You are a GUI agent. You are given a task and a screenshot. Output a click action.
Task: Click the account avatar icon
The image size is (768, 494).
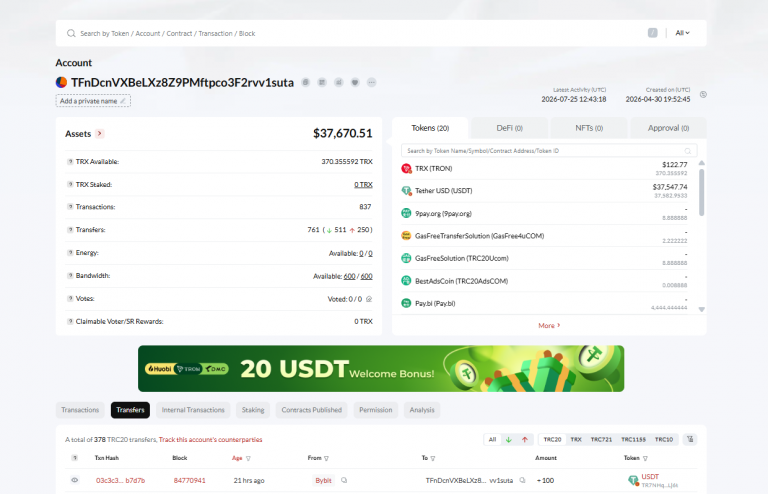61,82
